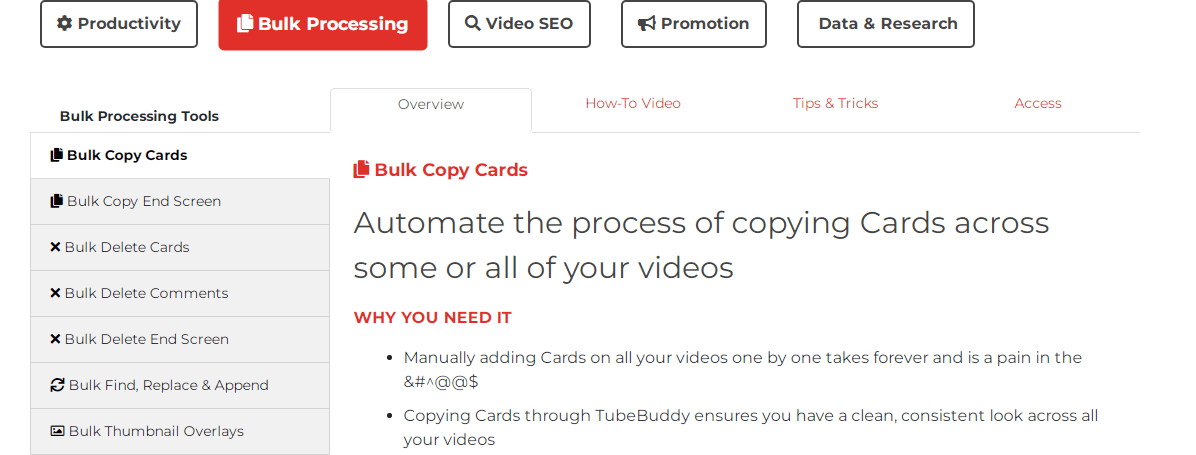Click the image icon beside Bulk Thumbnail Overlays
This screenshot has width=1196, height=455.
point(57,431)
